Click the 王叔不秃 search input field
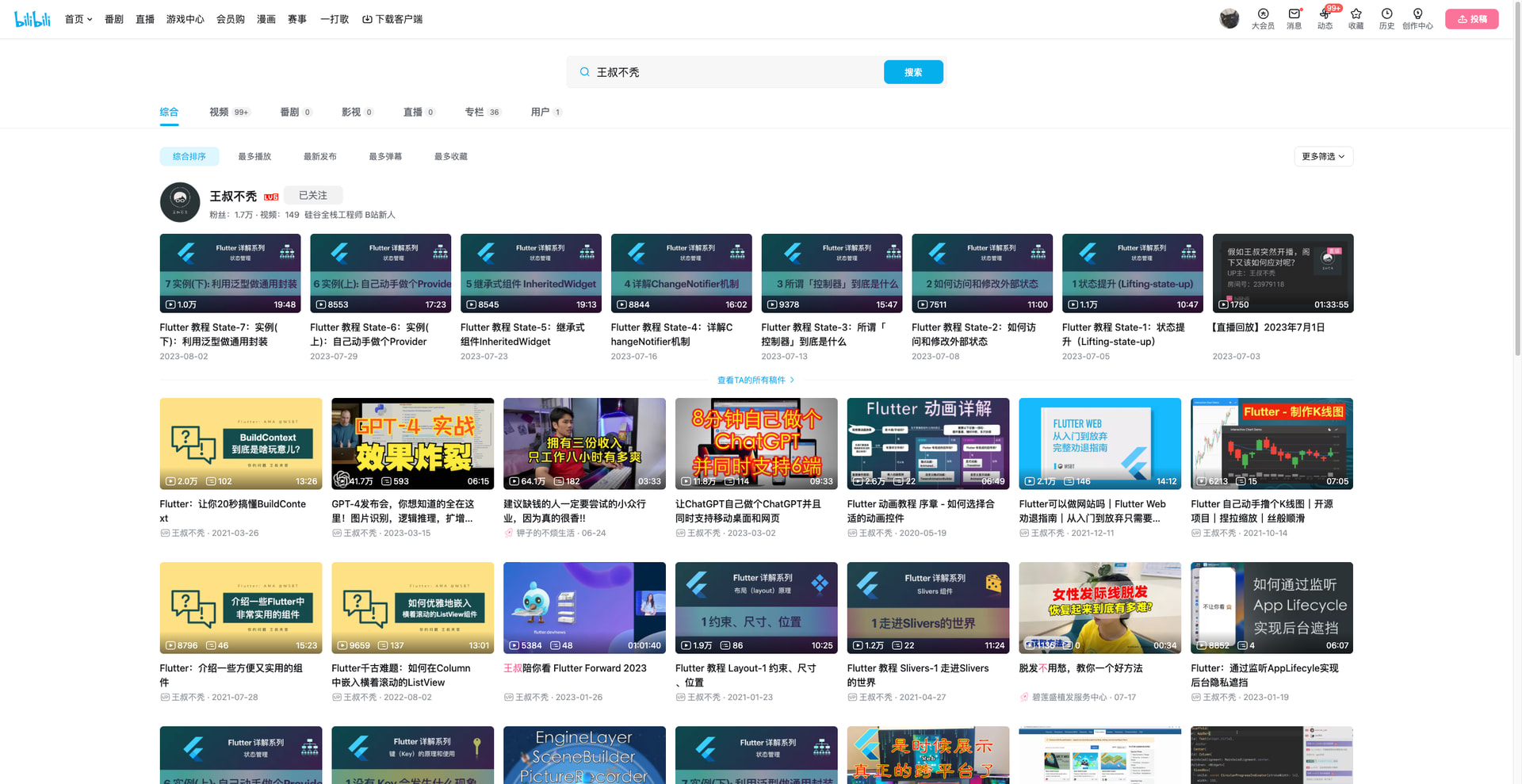The height and width of the screenshot is (784, 1522). [736, 72]
